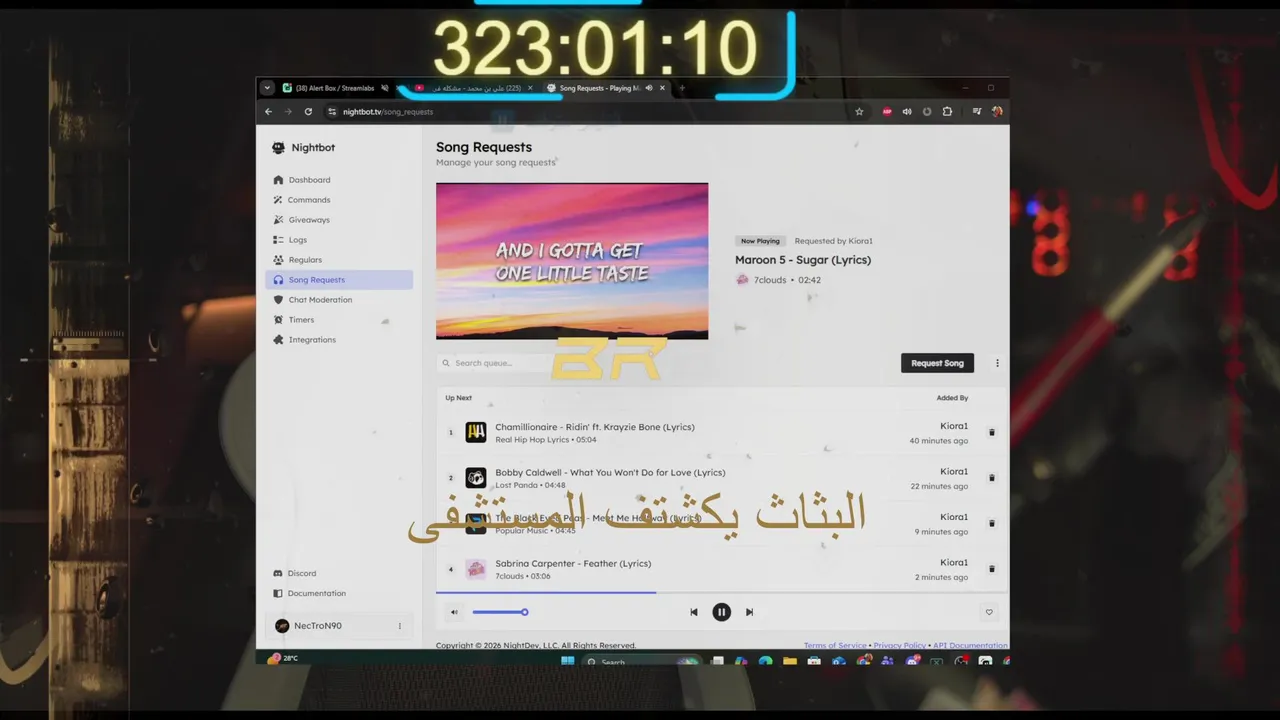This screenshot has height=720, width=1280.
Task: Pause the currently playing song
Action: [721, 612]
